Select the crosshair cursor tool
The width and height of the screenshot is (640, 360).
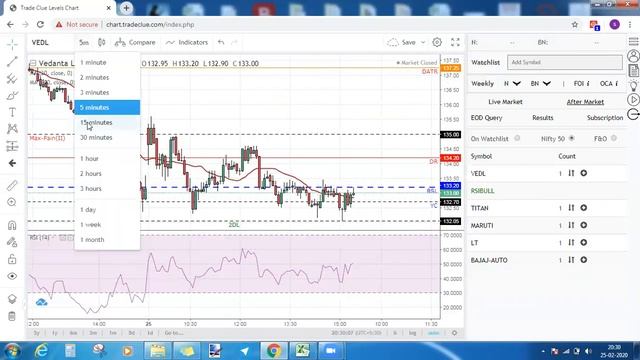[x=12, y=44]
